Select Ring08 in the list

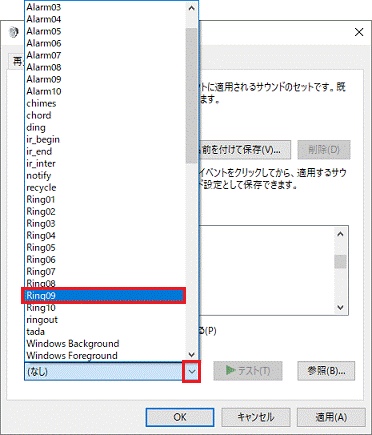[x=105, y=283]
